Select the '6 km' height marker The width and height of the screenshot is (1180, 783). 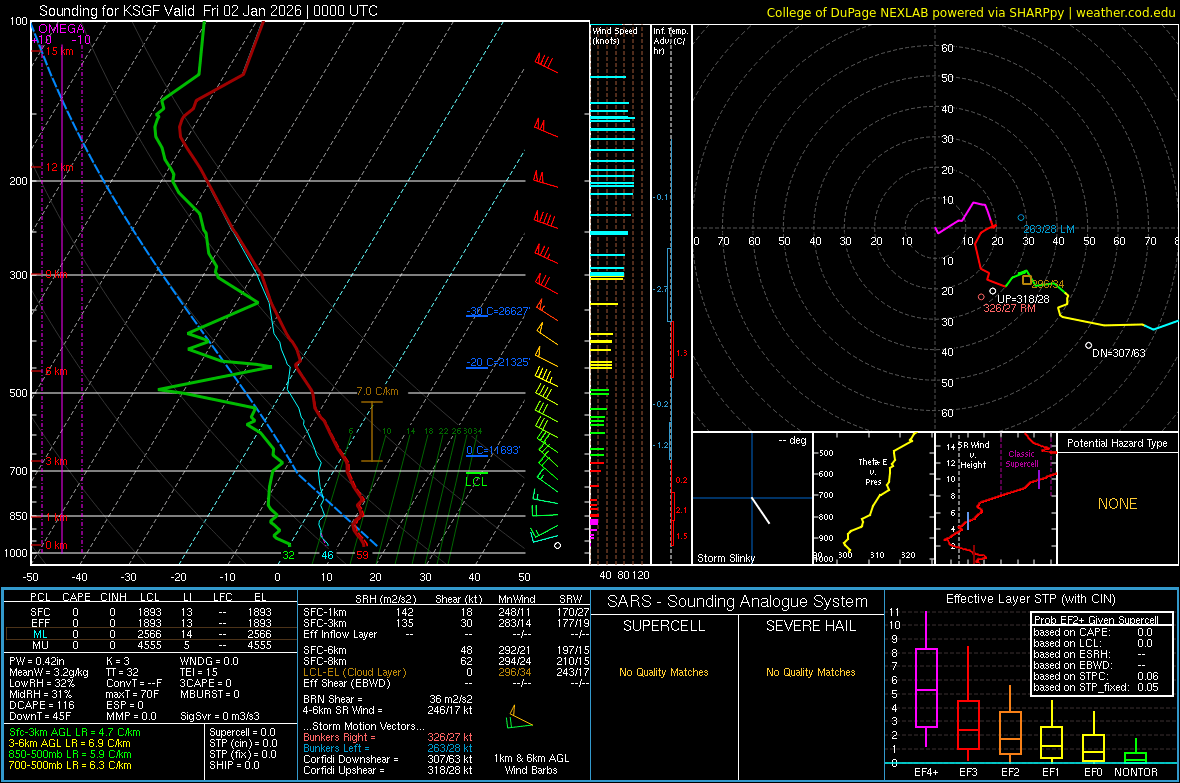tap(56, 371)
